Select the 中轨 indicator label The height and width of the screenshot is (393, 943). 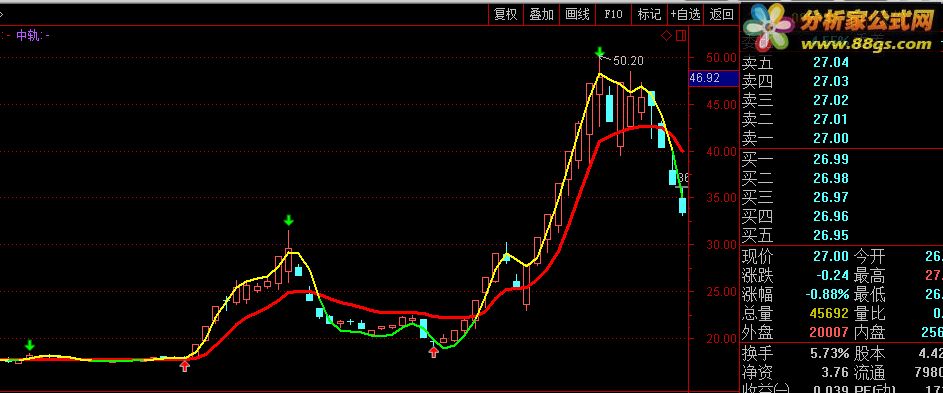(x=28, y=36)
